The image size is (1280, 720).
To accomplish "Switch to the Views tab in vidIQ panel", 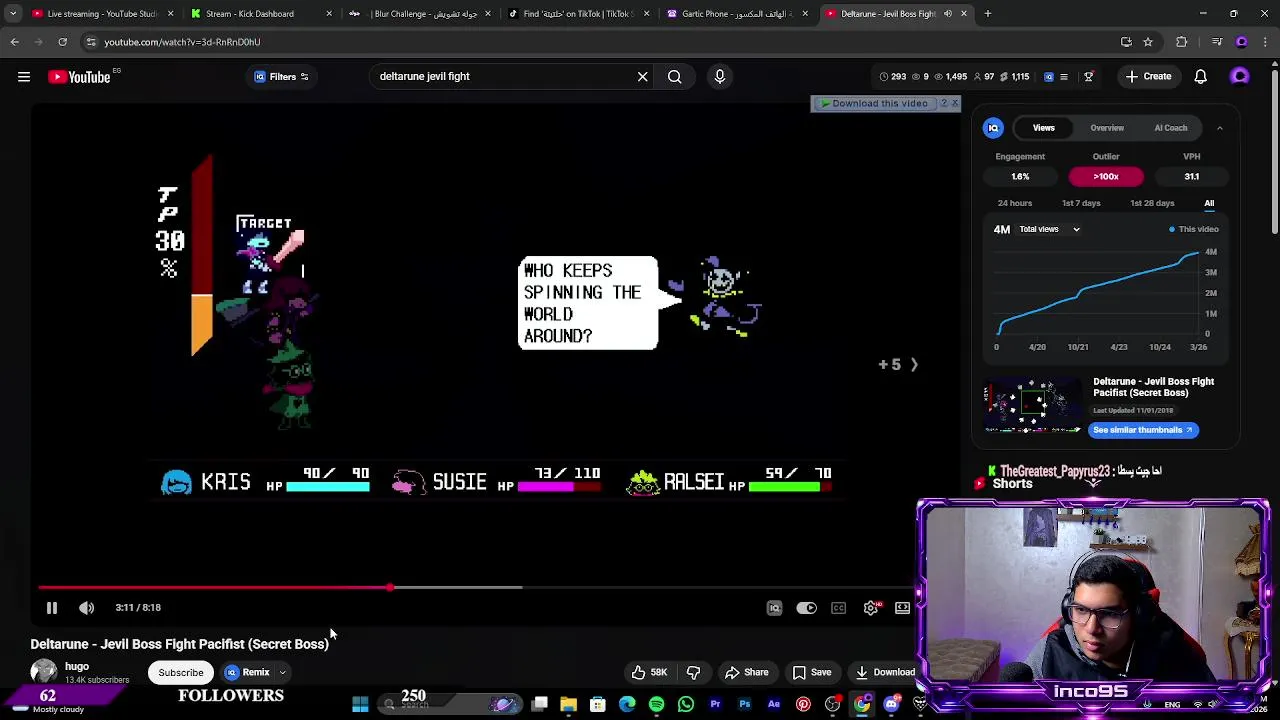I will 1043,128.
